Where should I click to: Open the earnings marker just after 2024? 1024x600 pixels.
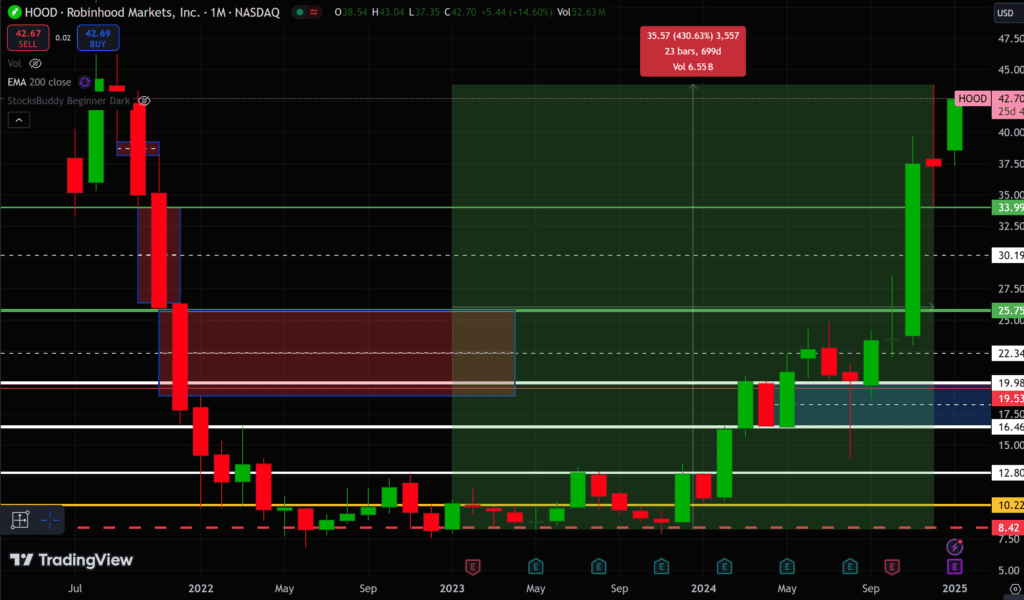[x=724, y=566]
